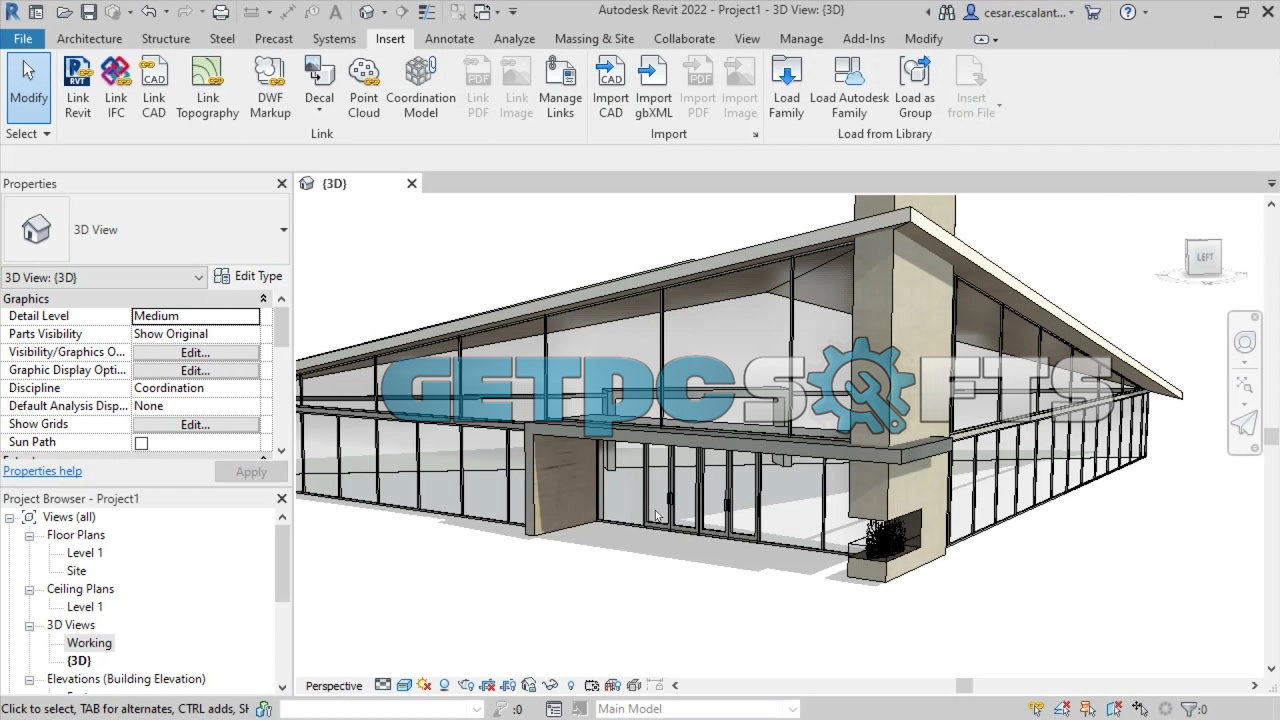
Task: Click the Load as Group tool
Action: coord(915,88)
